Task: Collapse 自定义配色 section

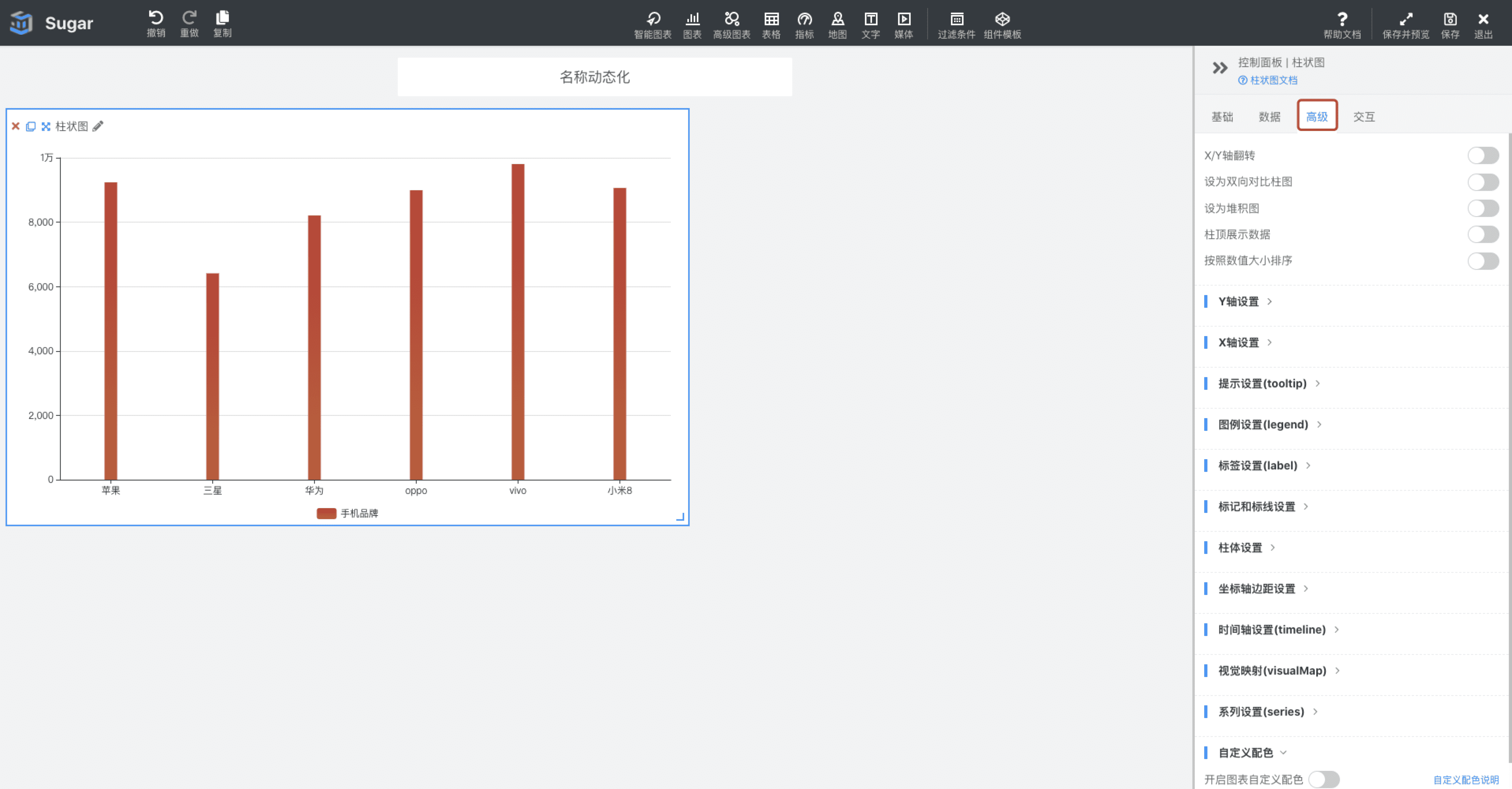Action: [x=1252, y=753]
